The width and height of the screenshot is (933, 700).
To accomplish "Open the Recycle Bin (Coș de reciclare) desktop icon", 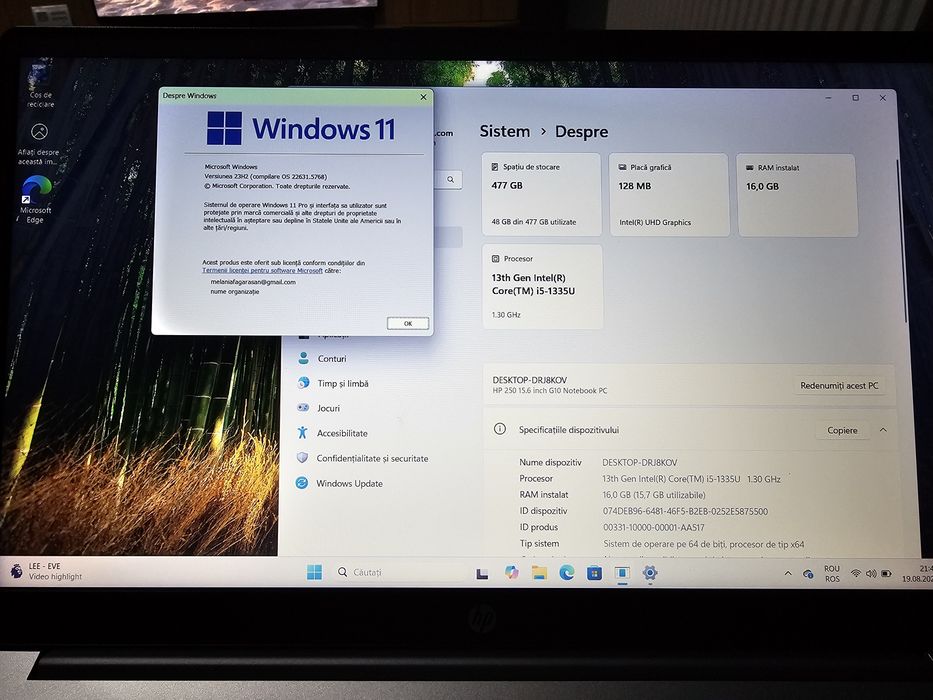I will [40, 83].
